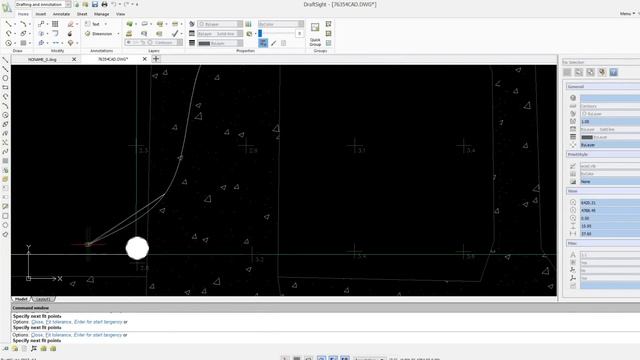Collapse the PrintStyle section in Properties panel
The height and width of the screenshot is (360, 640).
[602, 155]
